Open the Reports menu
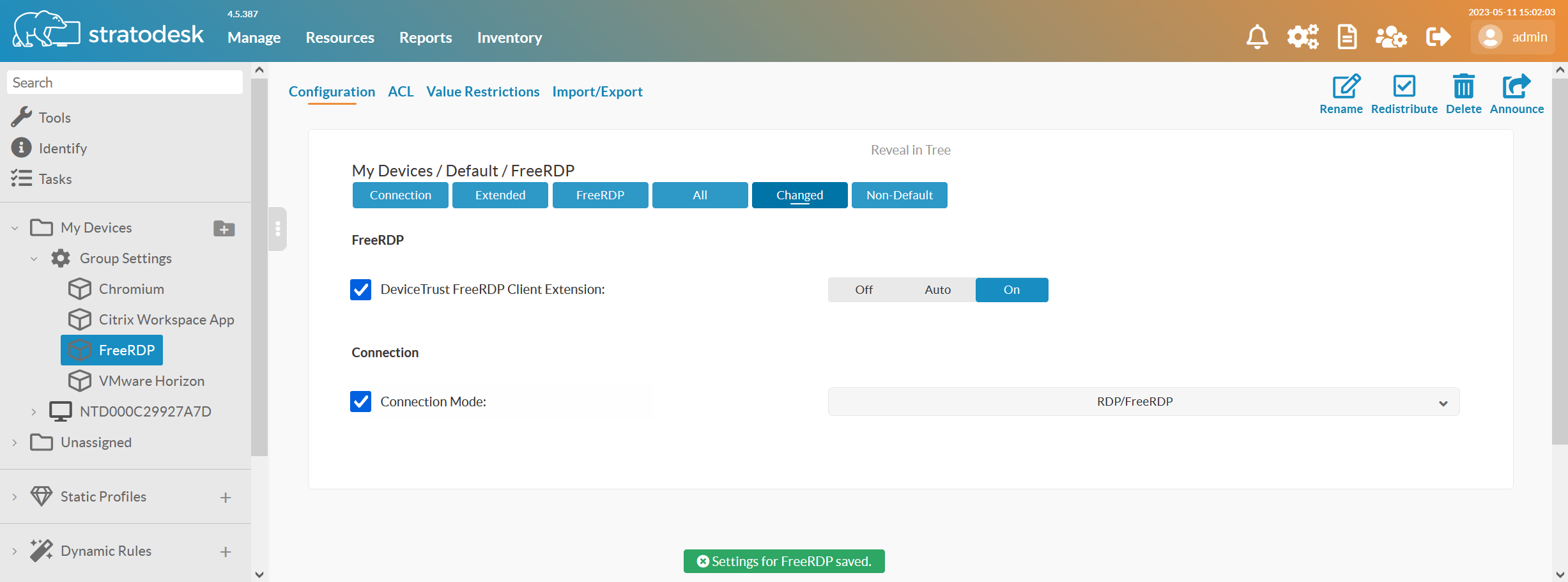The height and width of the screenshot is (582, 1568). pyautogui.click(x=425, y=37)
